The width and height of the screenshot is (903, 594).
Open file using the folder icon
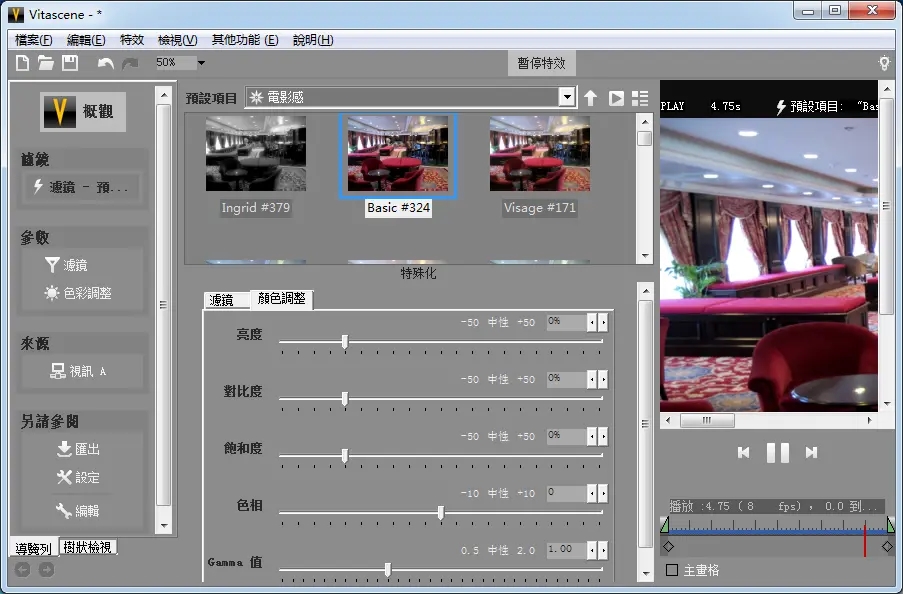[x=46, y=63]
